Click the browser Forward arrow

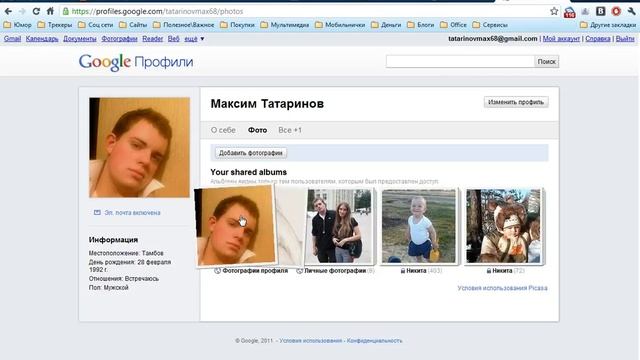tap(22, 11)
